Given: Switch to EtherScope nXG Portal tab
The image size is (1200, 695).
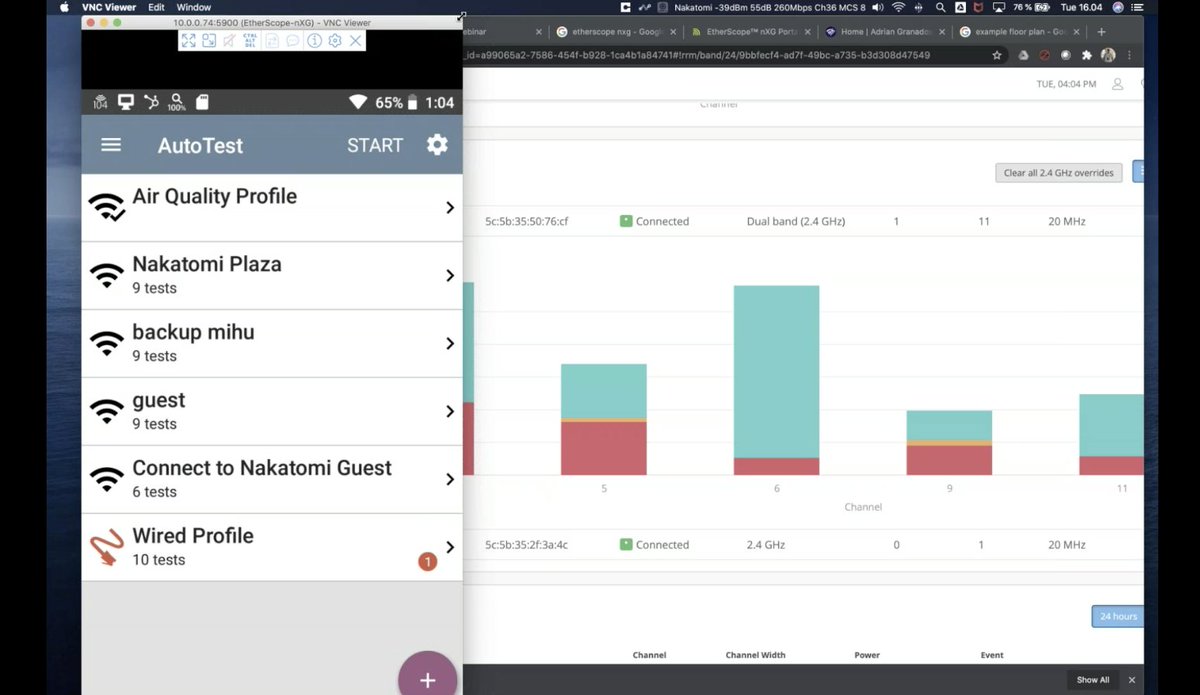Looking at the screenshot, I should tap(751, 32).
